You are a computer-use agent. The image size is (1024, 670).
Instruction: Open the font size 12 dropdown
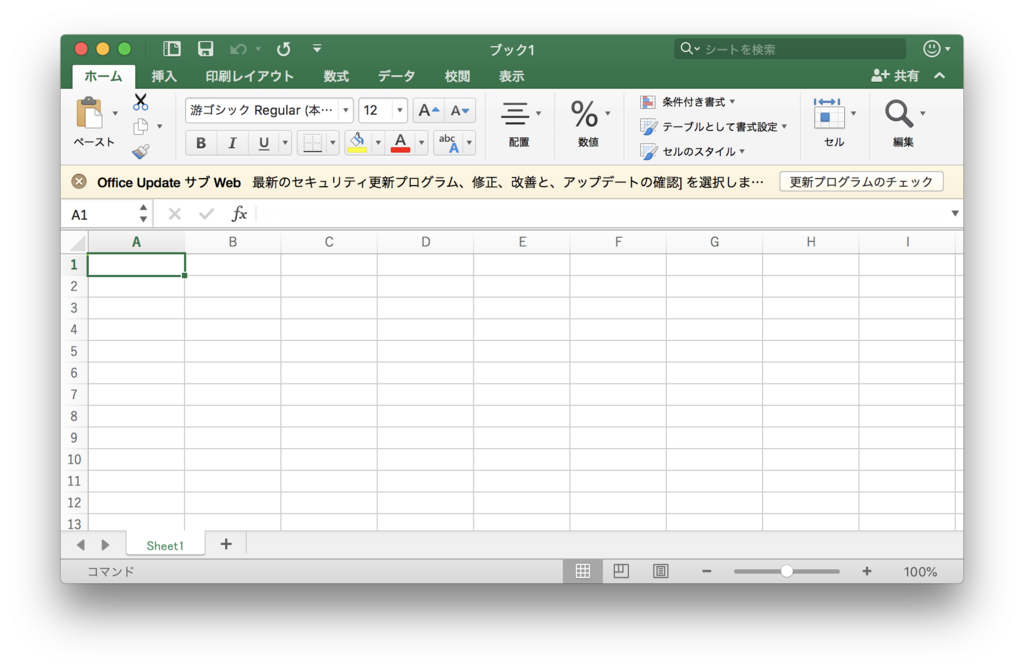click(x=400, y=110)
